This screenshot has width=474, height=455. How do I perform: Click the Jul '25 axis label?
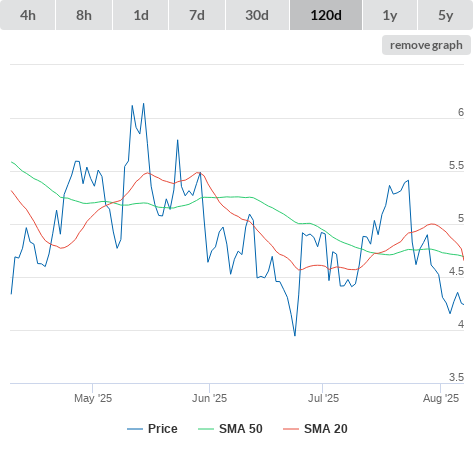pyautogui.click(x=323, y=398)
